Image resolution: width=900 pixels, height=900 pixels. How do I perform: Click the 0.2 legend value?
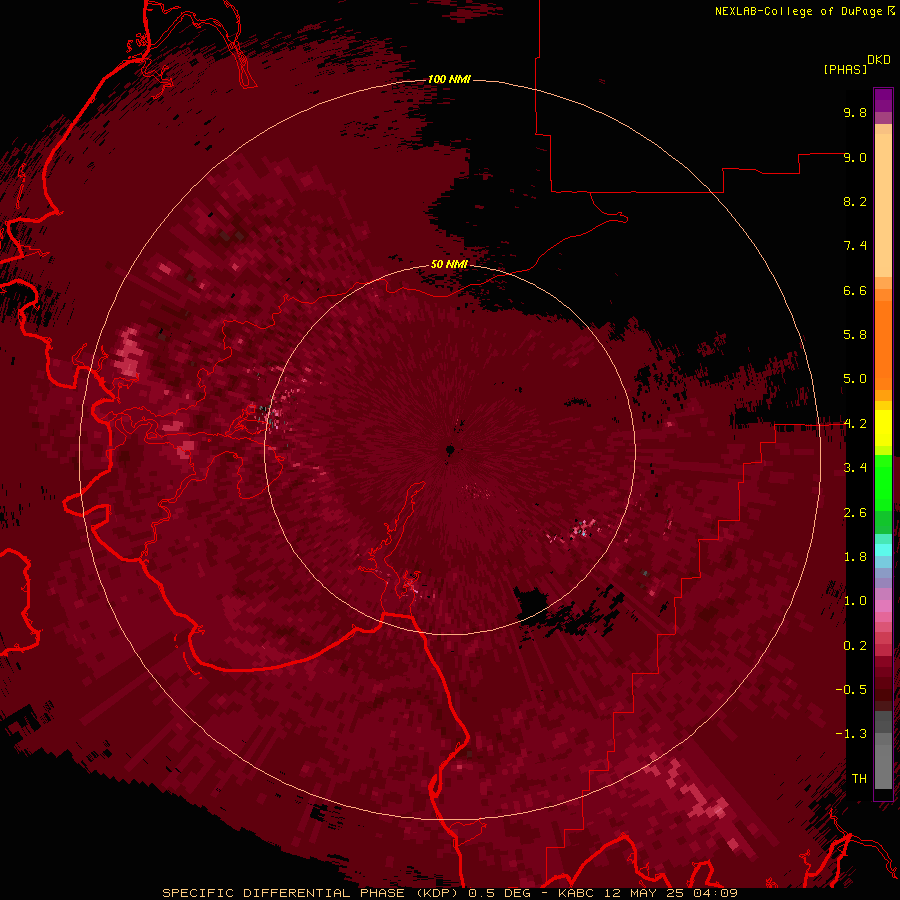click(855, 646)
